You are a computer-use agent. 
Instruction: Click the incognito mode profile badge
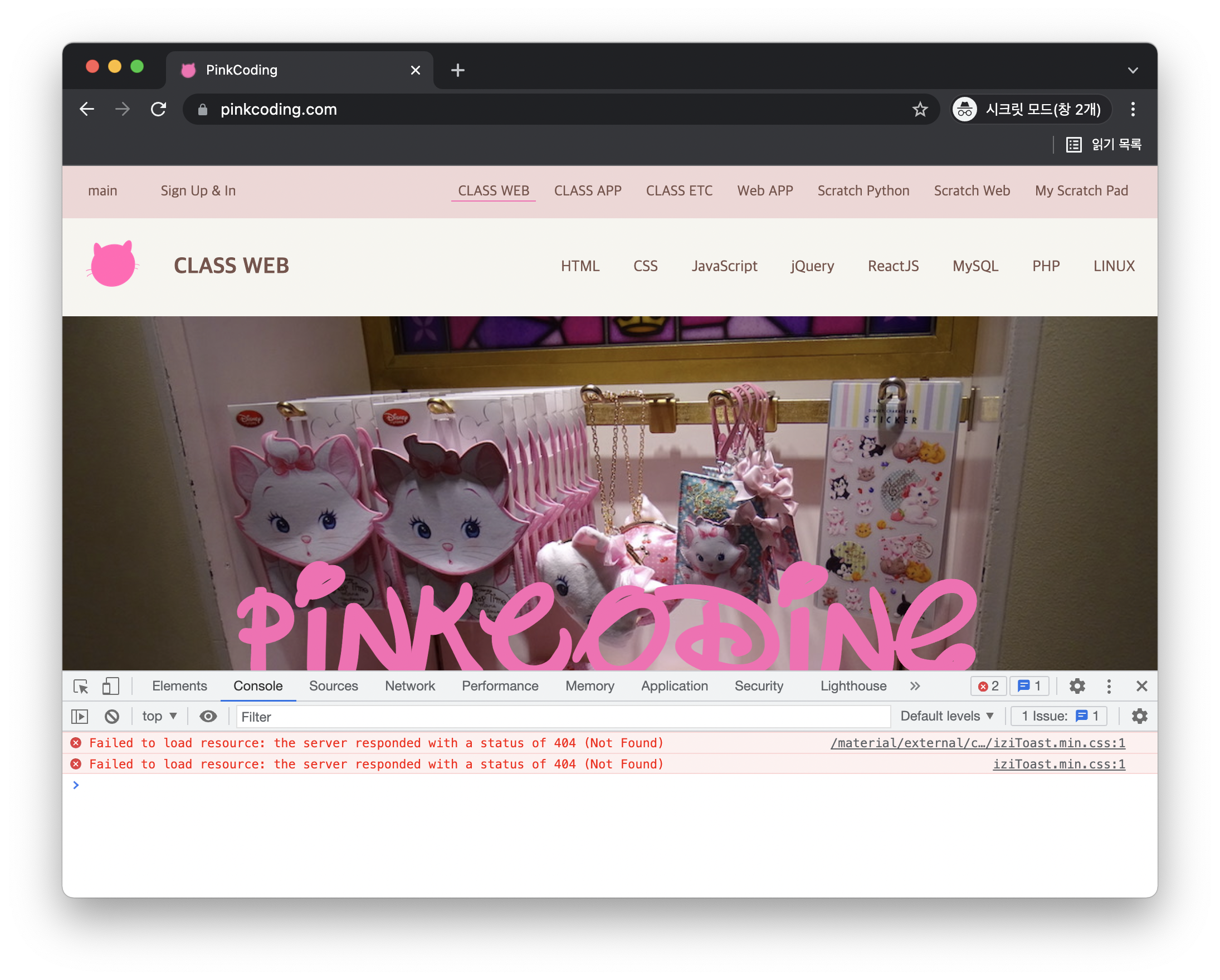(x=1031, y=109)
